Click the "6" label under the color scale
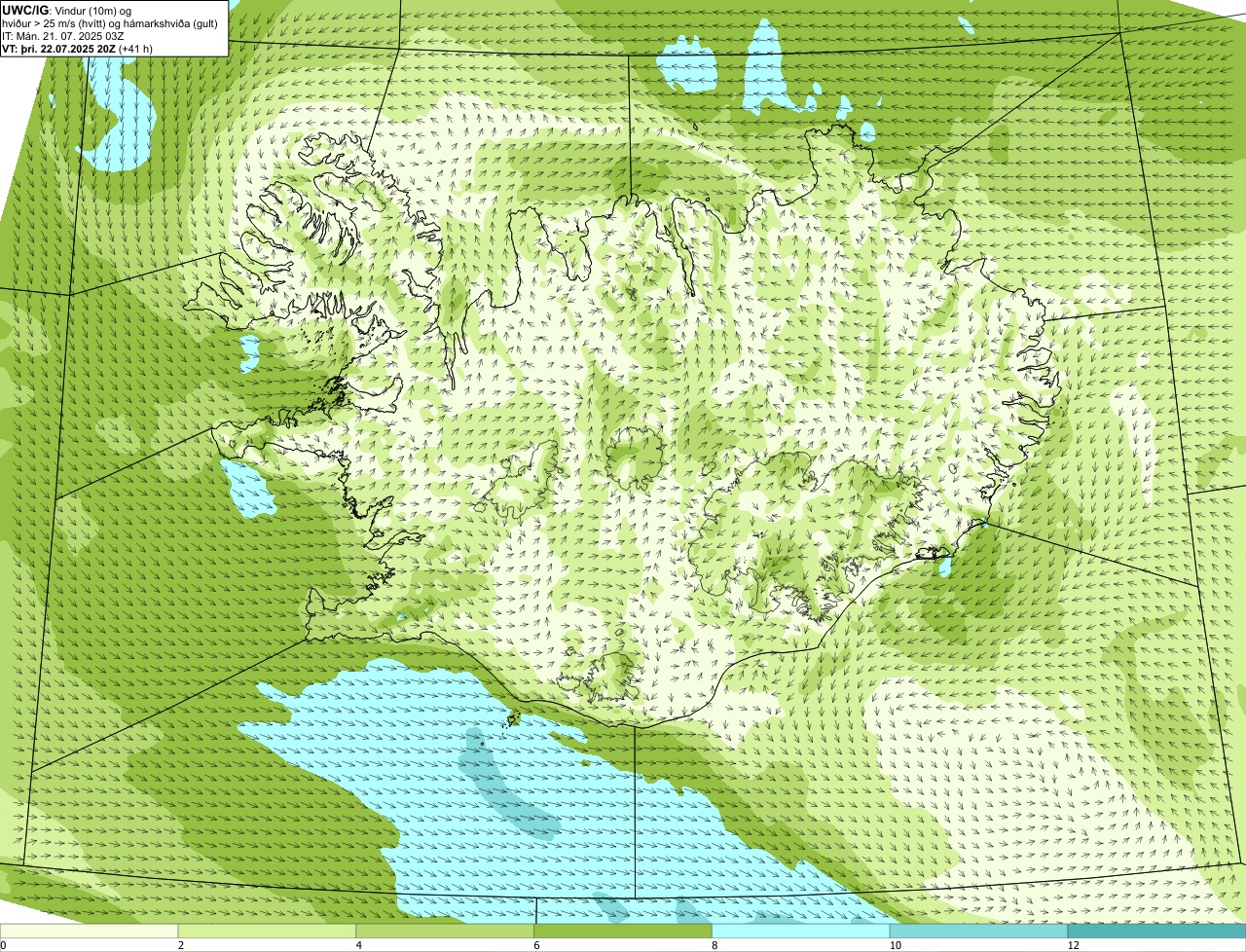Screen dimensions: 1246x952 click(x=536, y=945)
